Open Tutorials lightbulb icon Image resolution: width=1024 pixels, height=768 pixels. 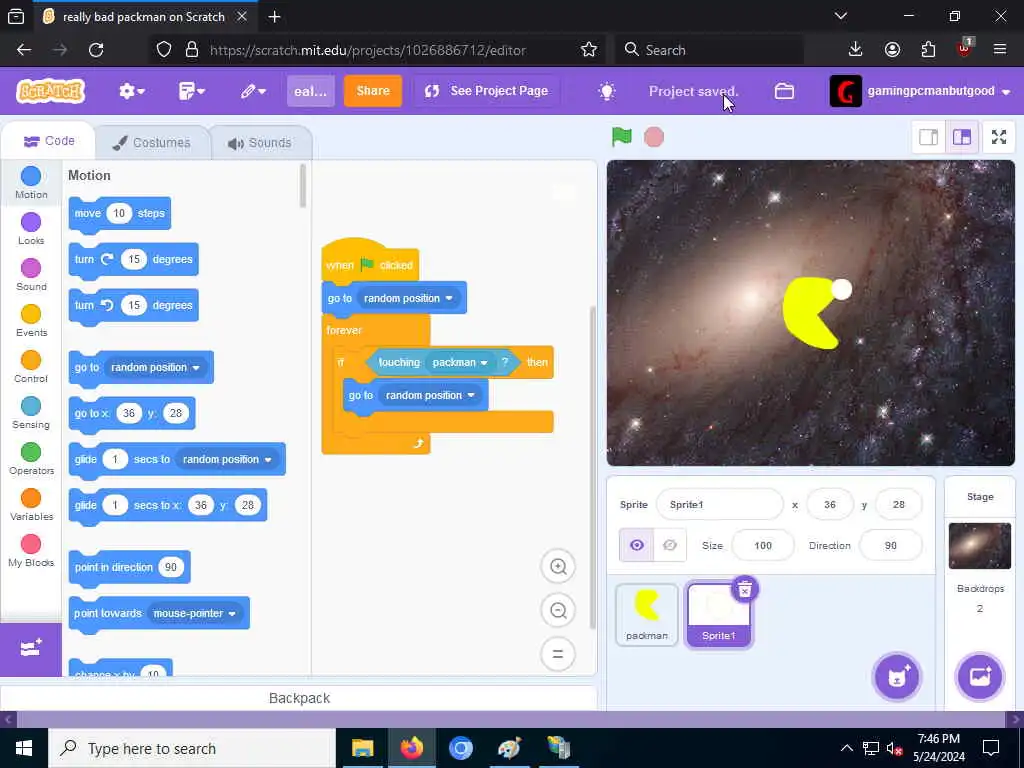[607, 91]
